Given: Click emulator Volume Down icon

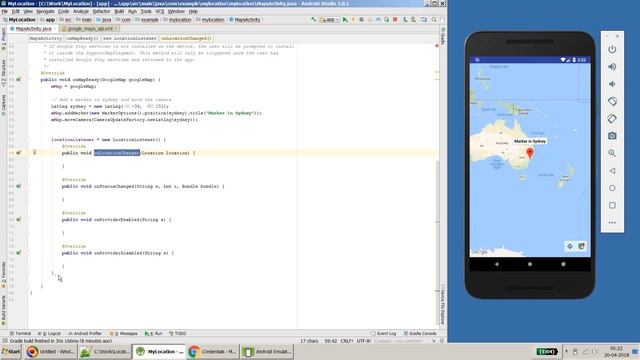Looking at the screenshot, I should tap(612, 84).
